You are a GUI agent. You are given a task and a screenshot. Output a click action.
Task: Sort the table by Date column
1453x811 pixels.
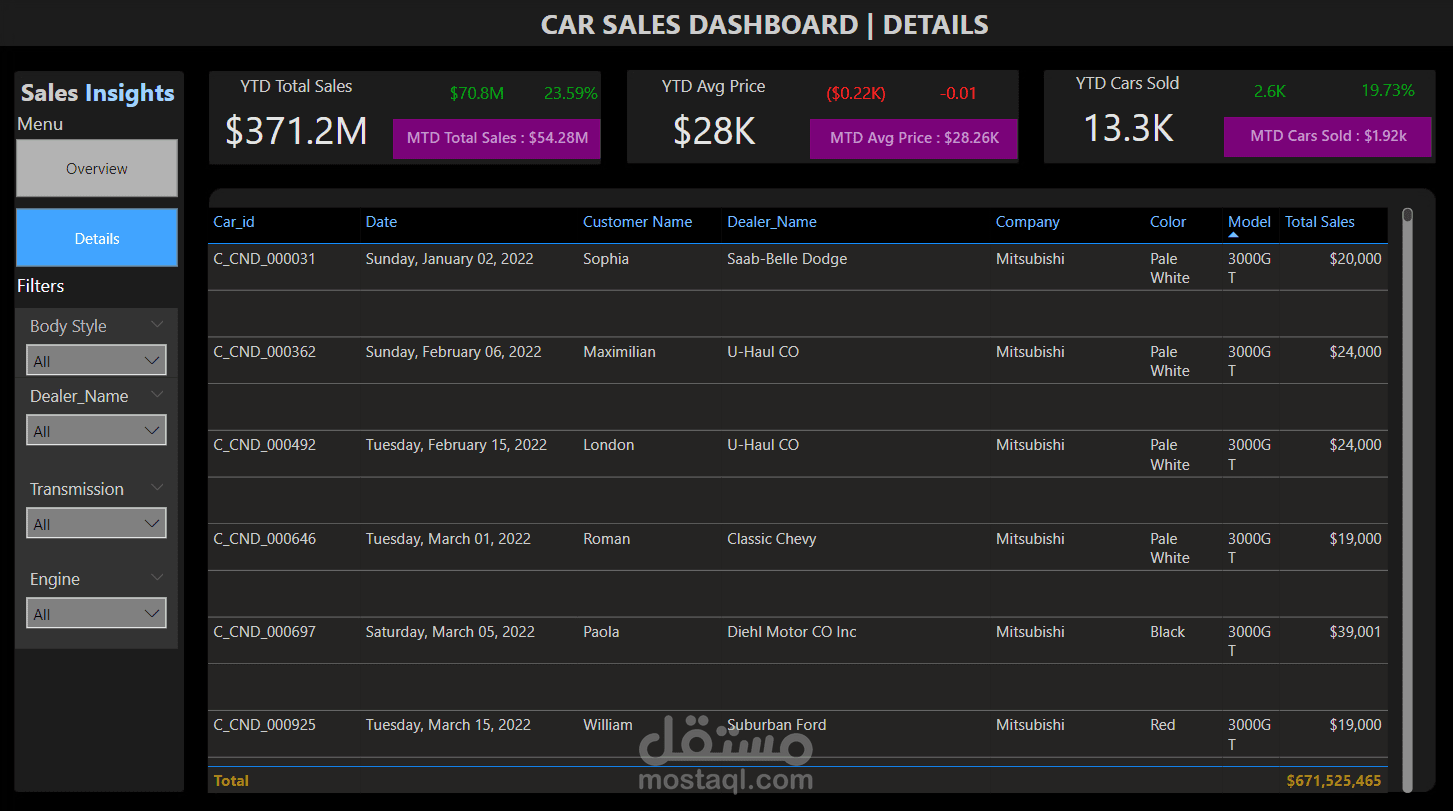coord(381,221)
